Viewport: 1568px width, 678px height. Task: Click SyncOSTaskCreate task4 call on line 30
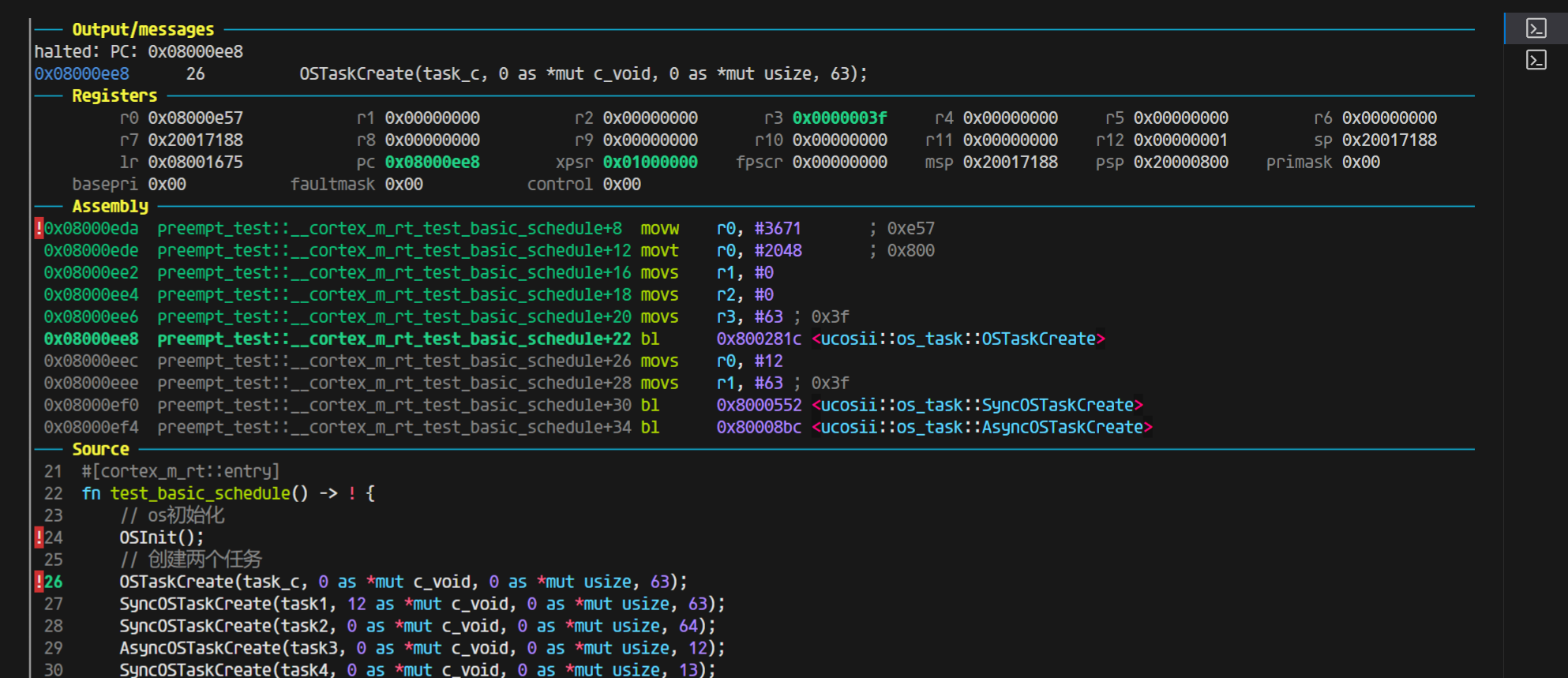point(418,669)
